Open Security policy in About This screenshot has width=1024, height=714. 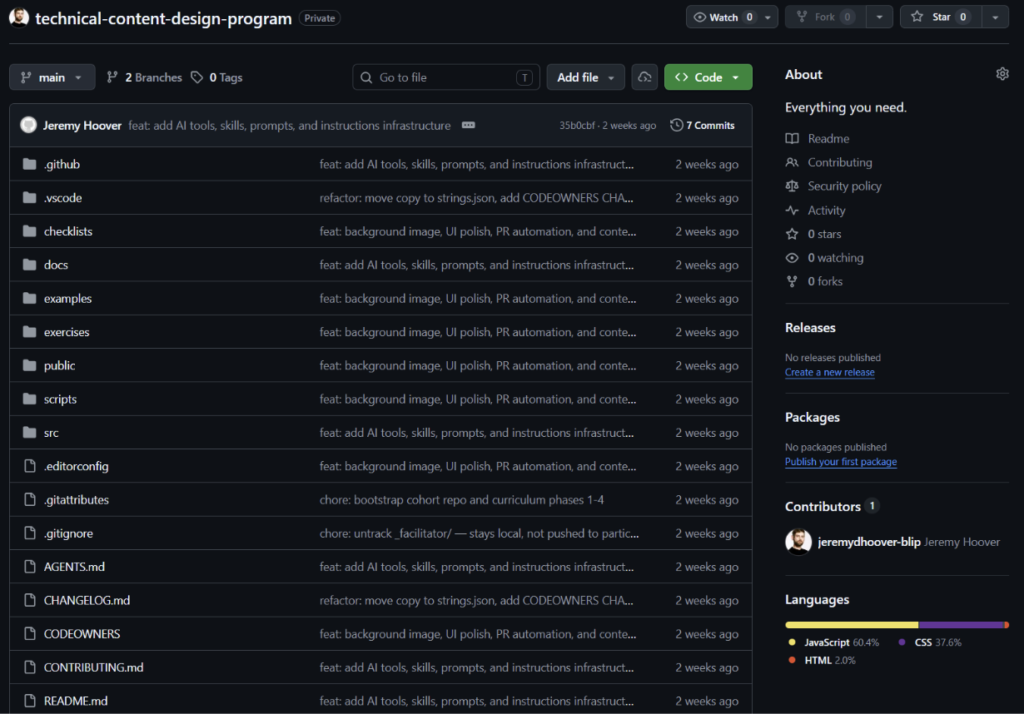coord(844,186)
